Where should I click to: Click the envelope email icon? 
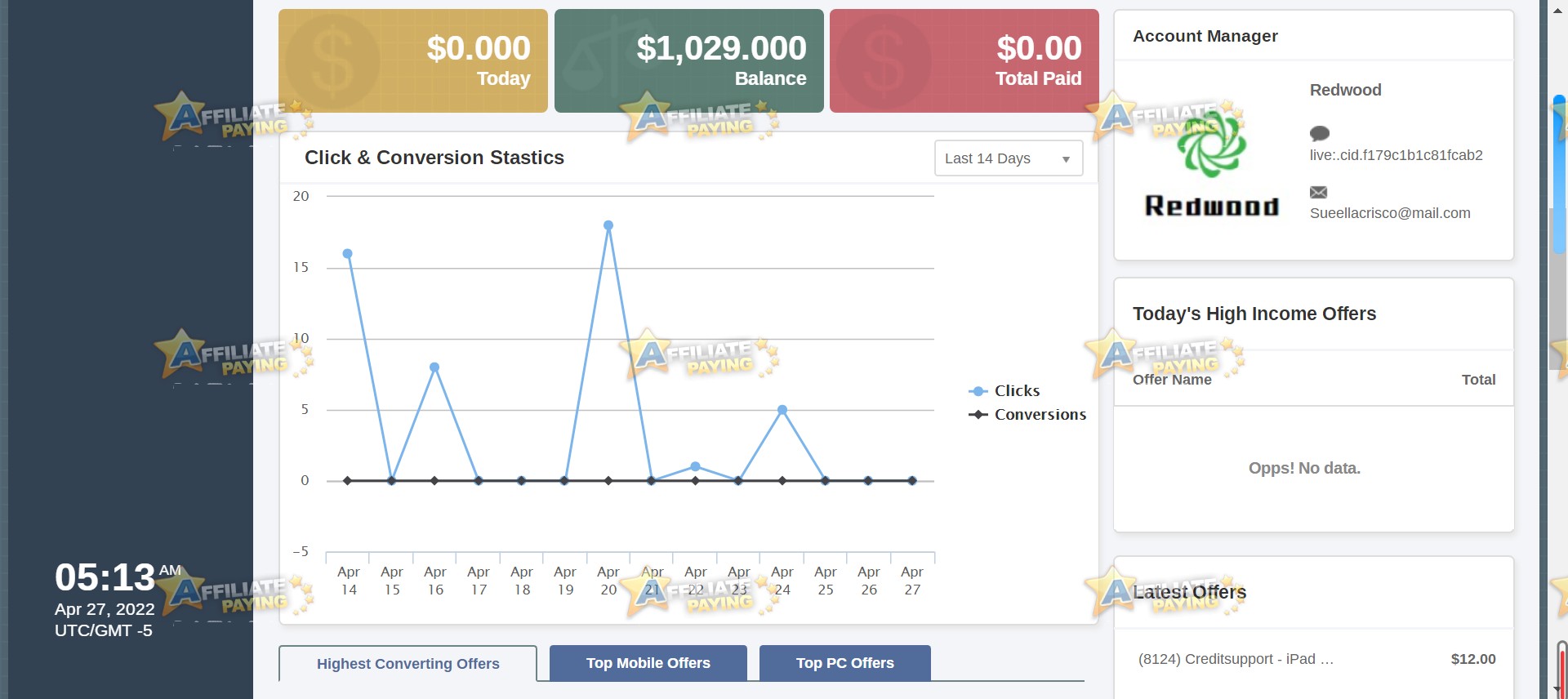1318,192
